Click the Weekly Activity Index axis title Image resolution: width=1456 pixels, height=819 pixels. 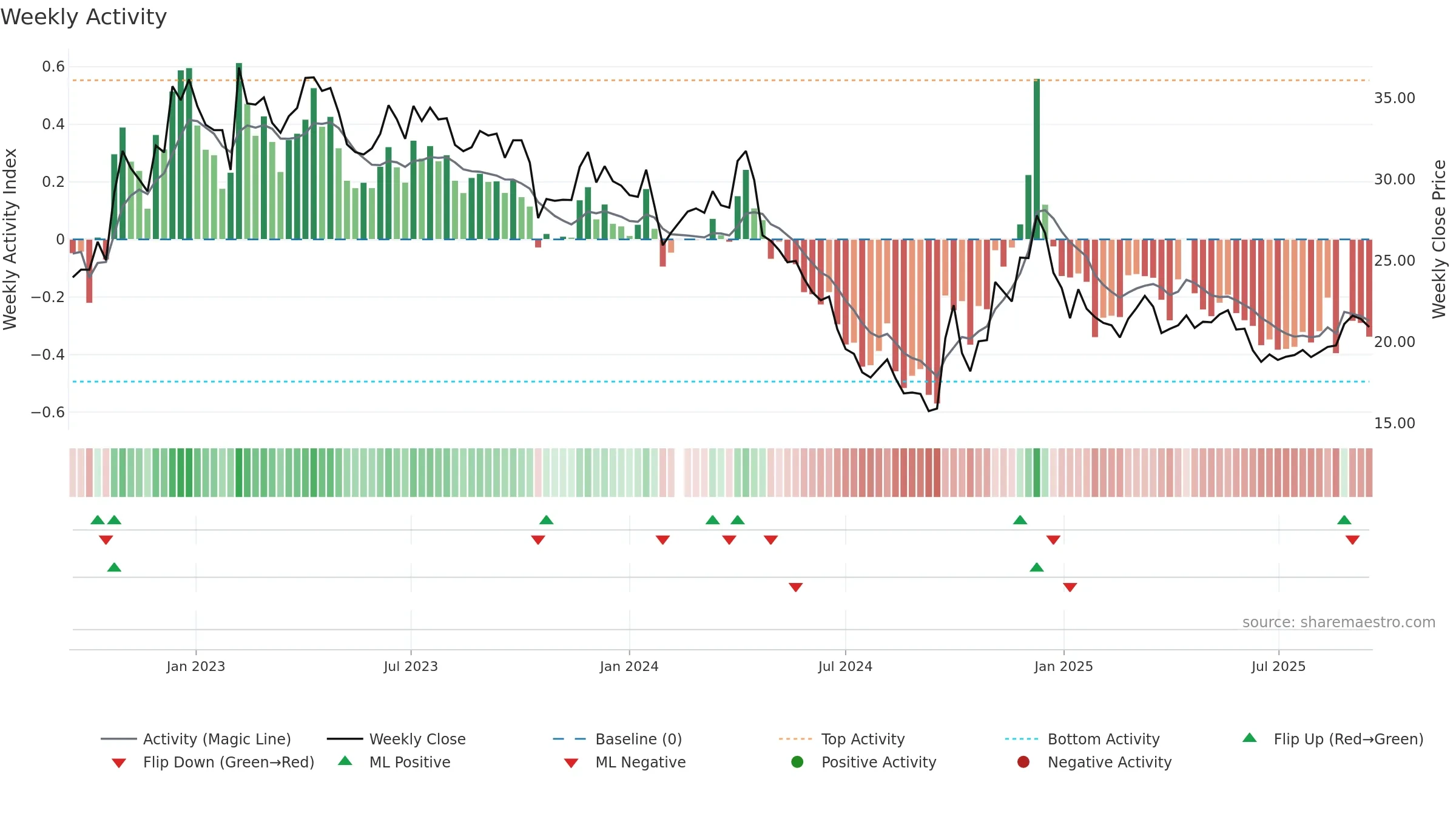10,239
